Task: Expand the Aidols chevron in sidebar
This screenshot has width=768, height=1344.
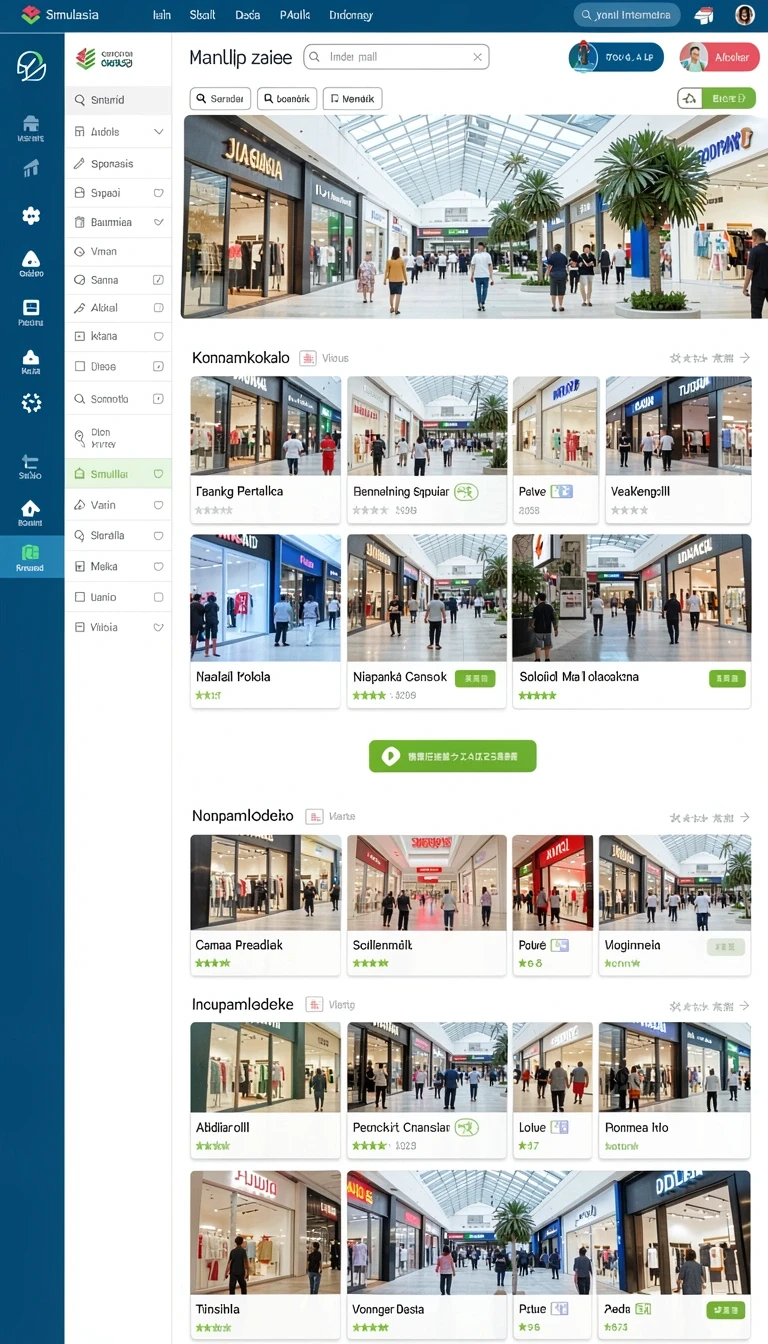Action: pos(158,132)
